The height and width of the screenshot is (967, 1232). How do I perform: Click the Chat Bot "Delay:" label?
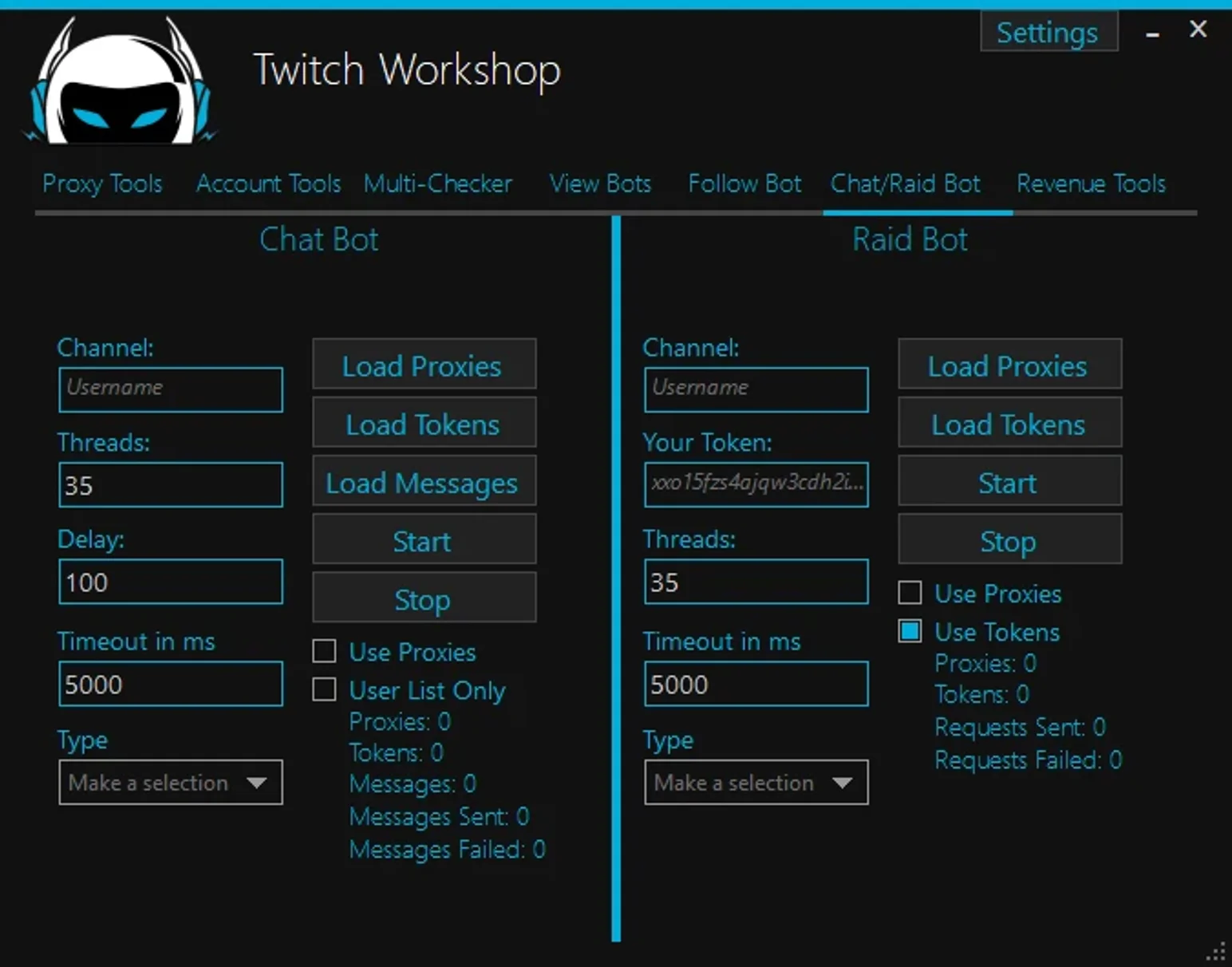[91, 539]
